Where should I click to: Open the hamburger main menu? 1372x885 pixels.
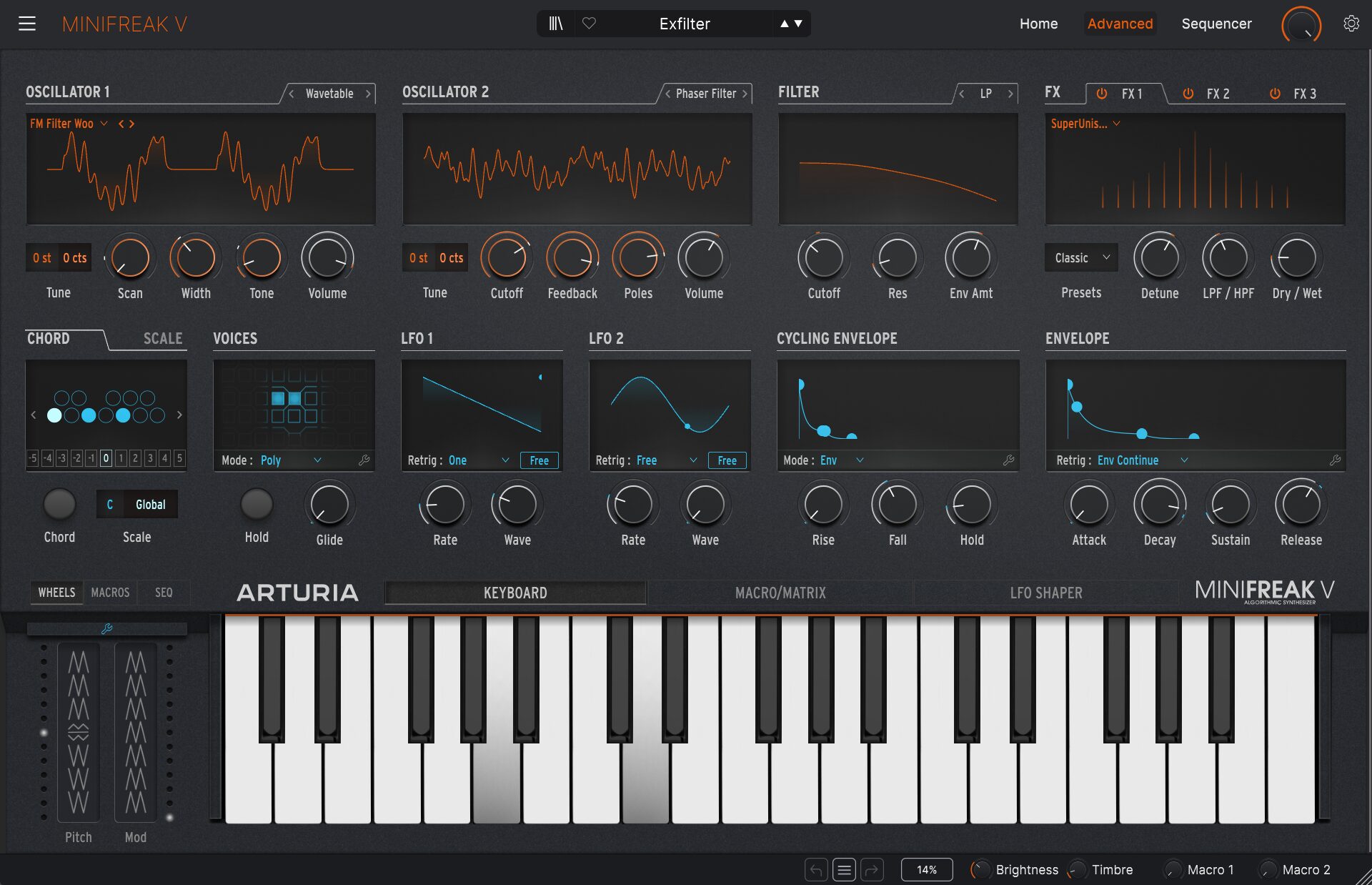pyautogui.click(x=27, y=24)
